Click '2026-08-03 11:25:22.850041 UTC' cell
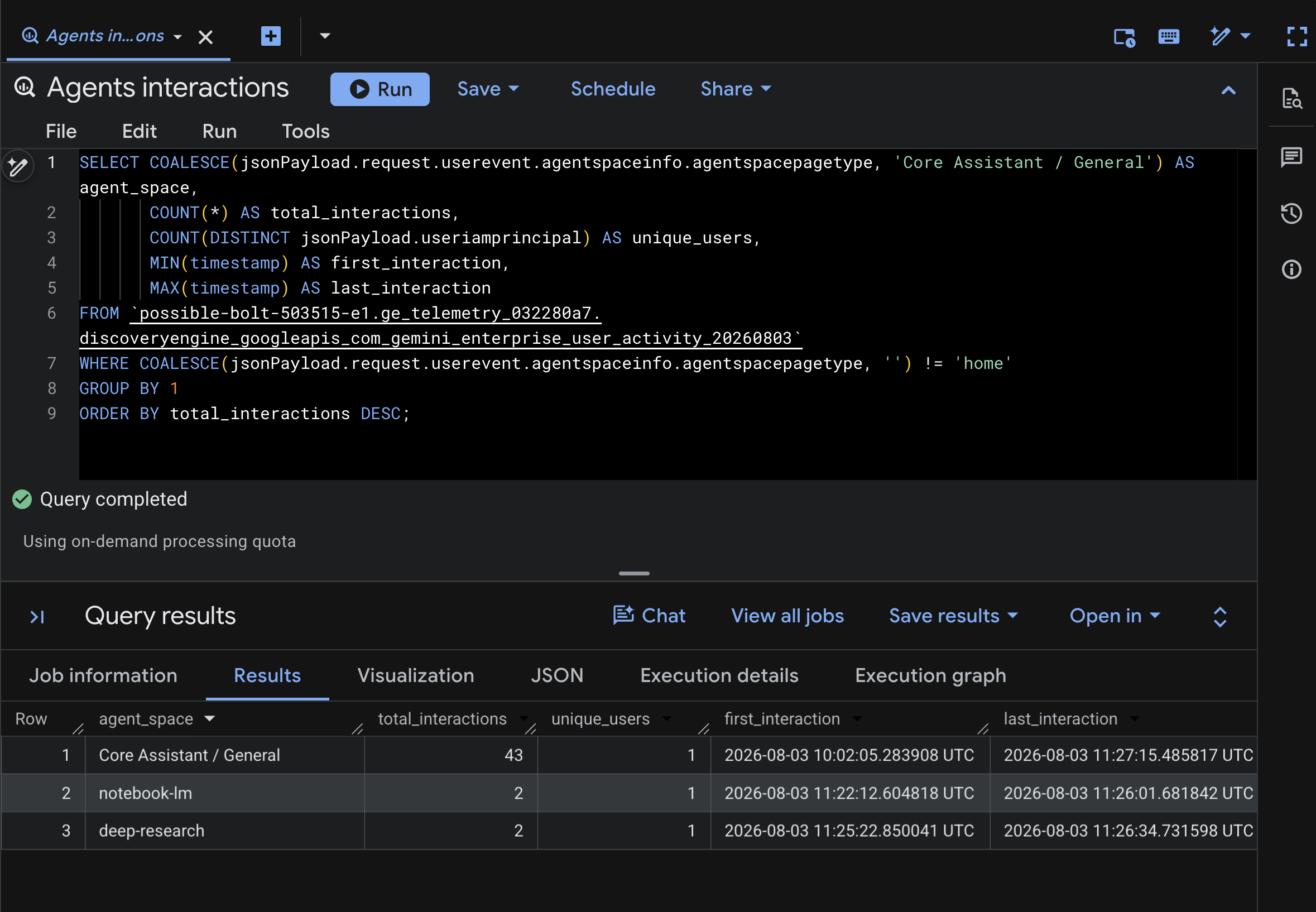 (851, 831)
